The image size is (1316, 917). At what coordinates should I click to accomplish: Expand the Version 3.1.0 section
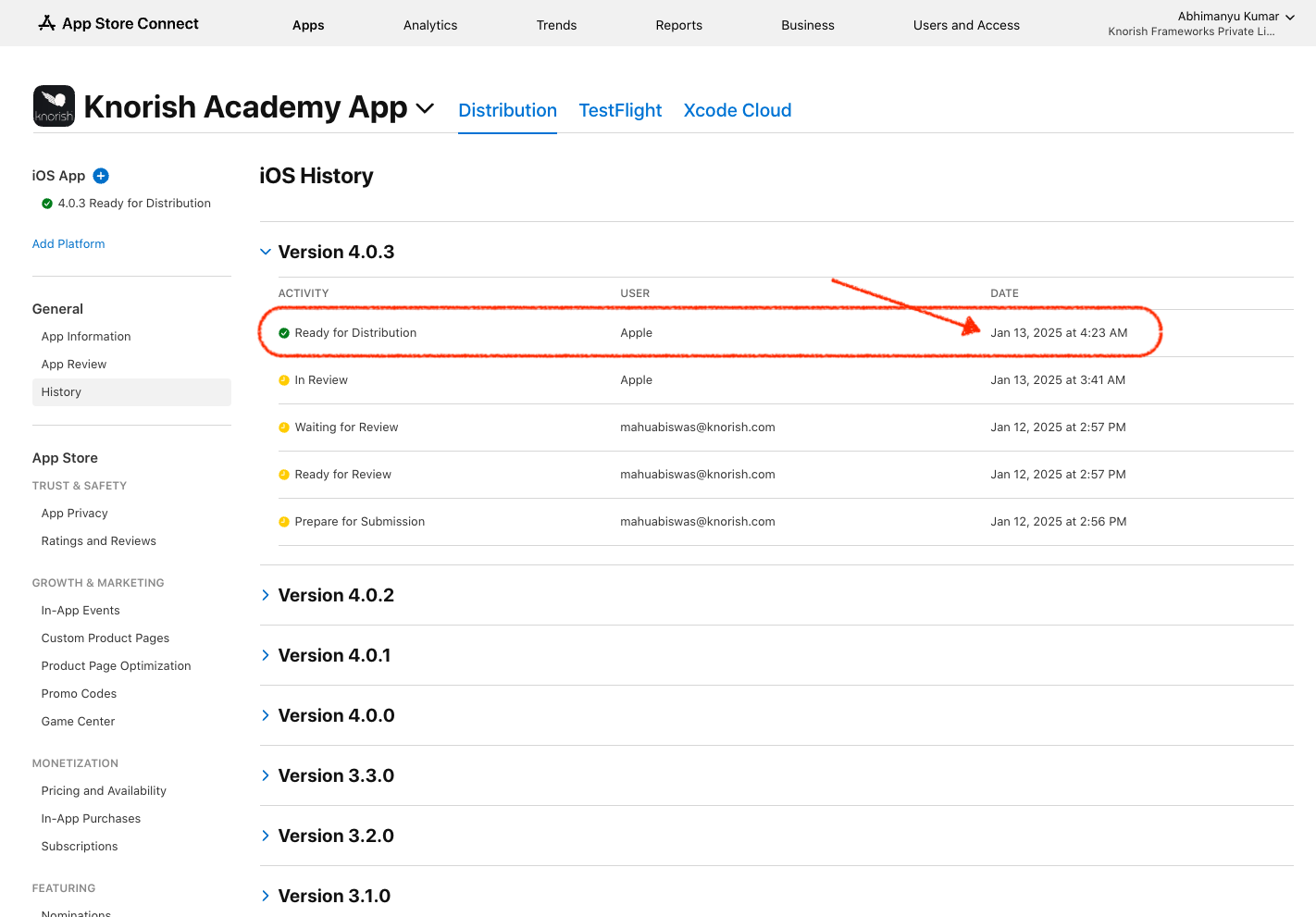coord(266,896)
